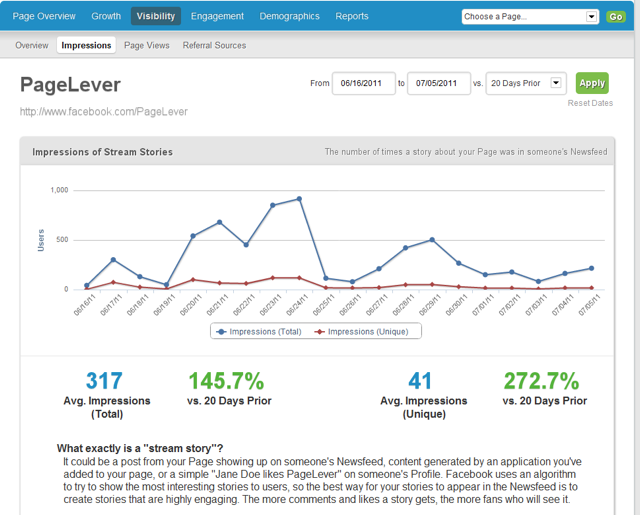The width and height of the screenshot is (640, 515).
Task: Go to the Reports tab
Action: 352,16
